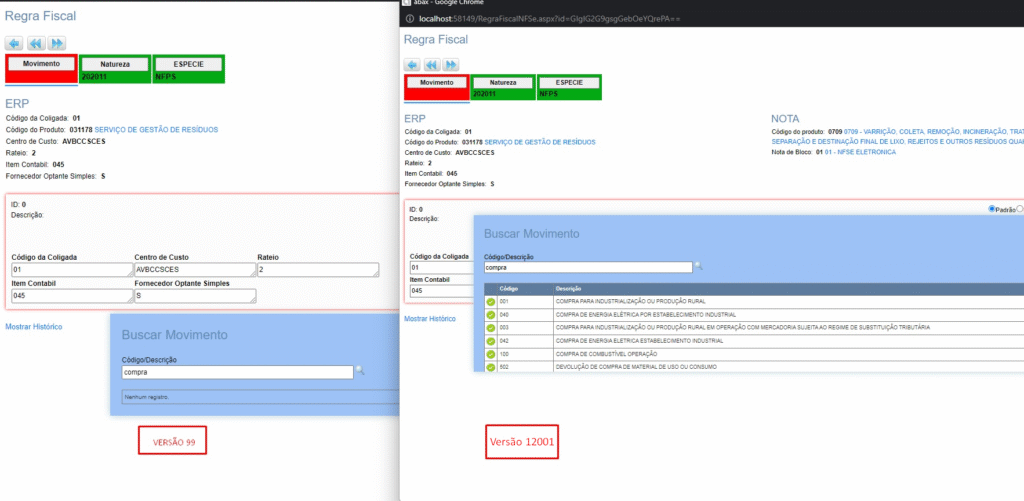Click single back arrow in Chrome window page

pos(412,65)
